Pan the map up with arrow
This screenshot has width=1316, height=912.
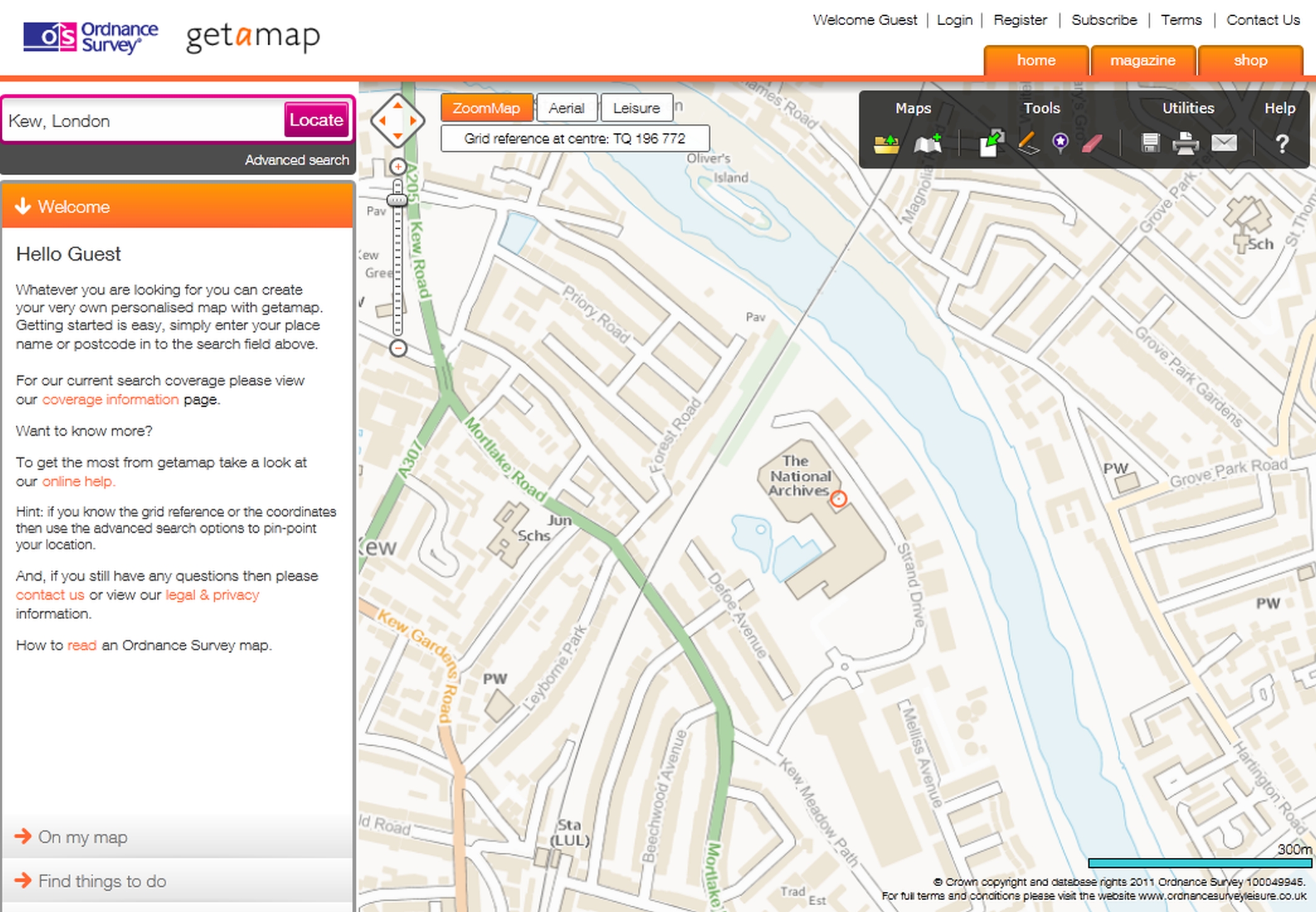(397, 106)
